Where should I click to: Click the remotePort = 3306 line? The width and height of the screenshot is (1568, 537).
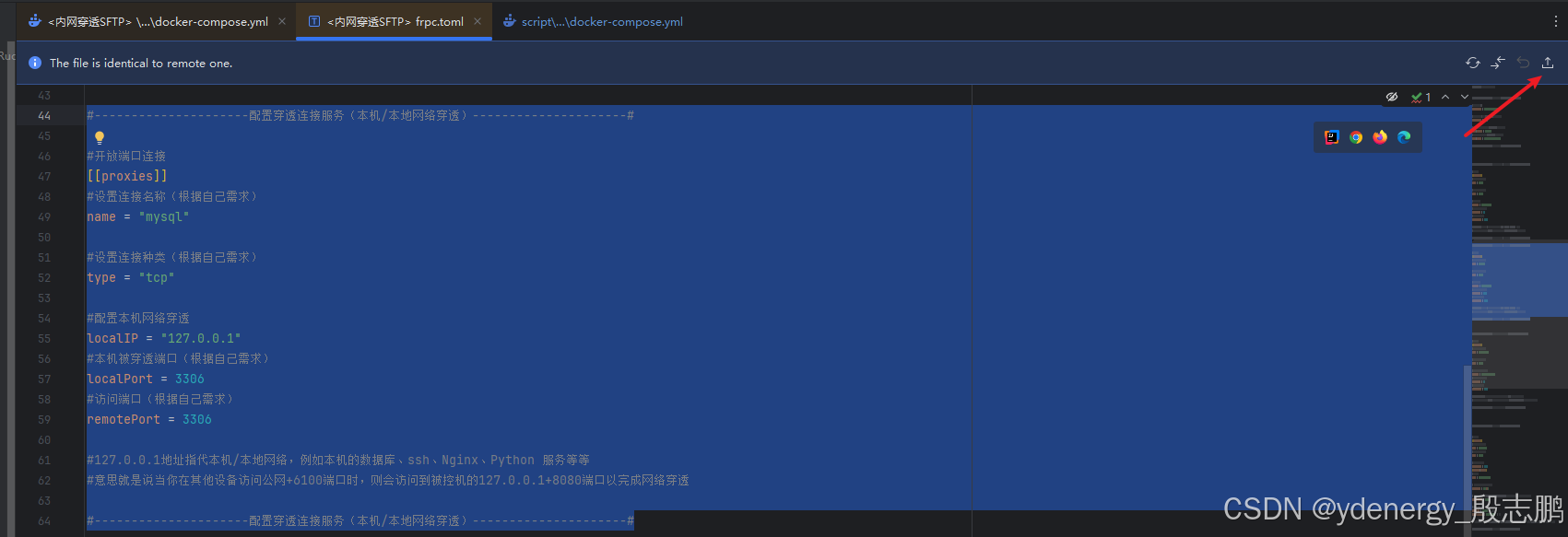click(149, 419)
